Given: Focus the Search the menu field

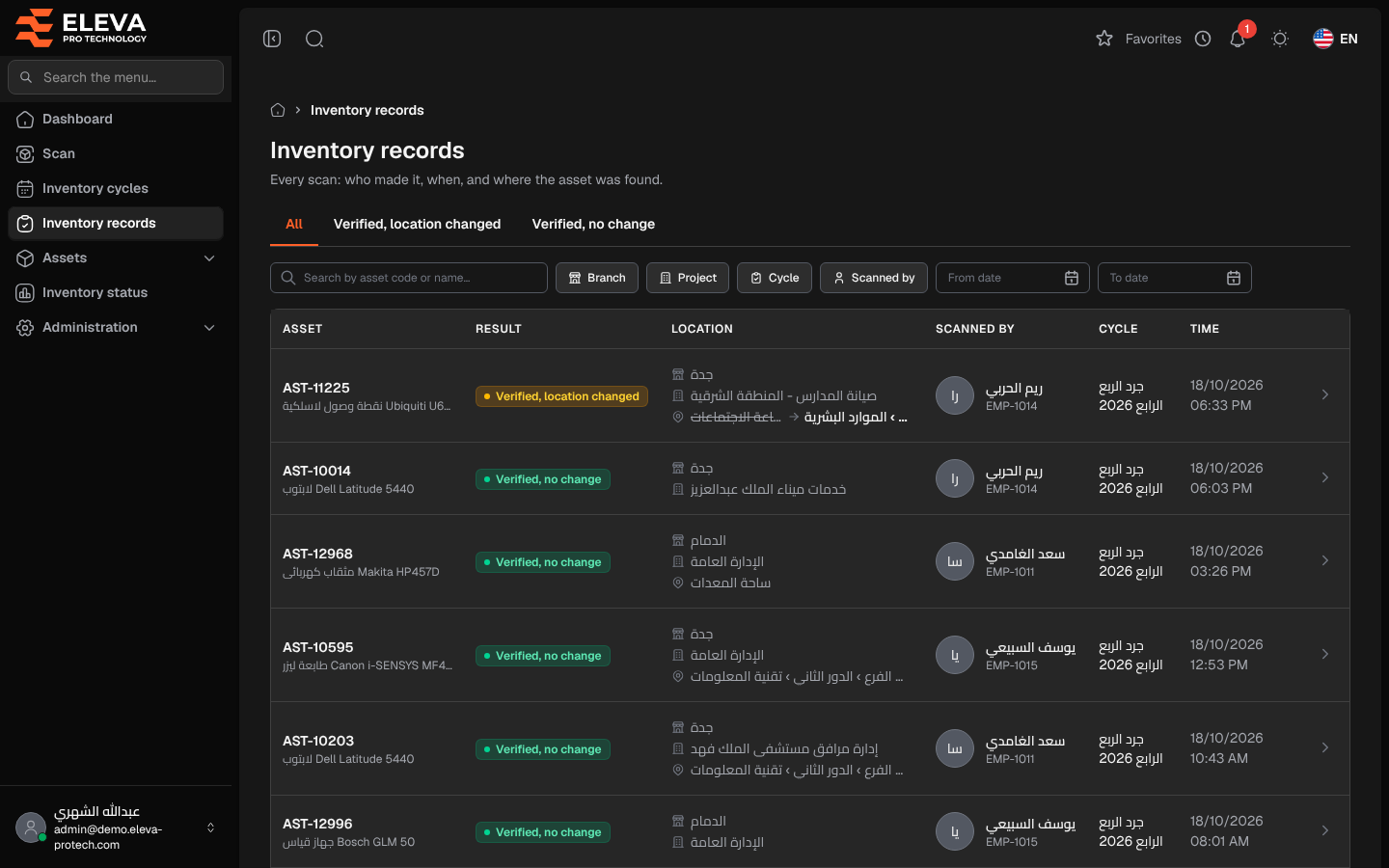Looking at the screenshot, I should click(x=116, y=77).
